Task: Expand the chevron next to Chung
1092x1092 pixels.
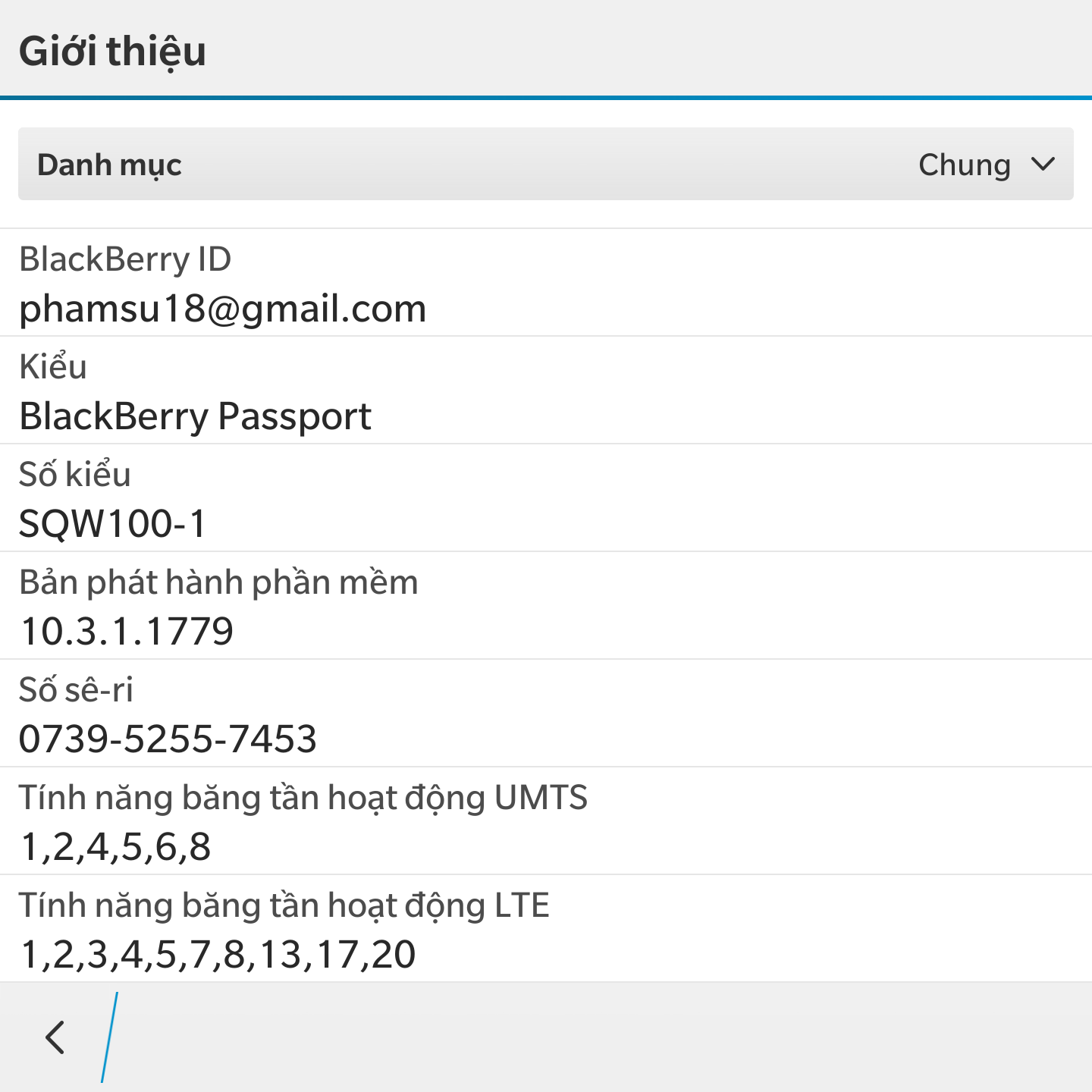Action: (1043, 165)
